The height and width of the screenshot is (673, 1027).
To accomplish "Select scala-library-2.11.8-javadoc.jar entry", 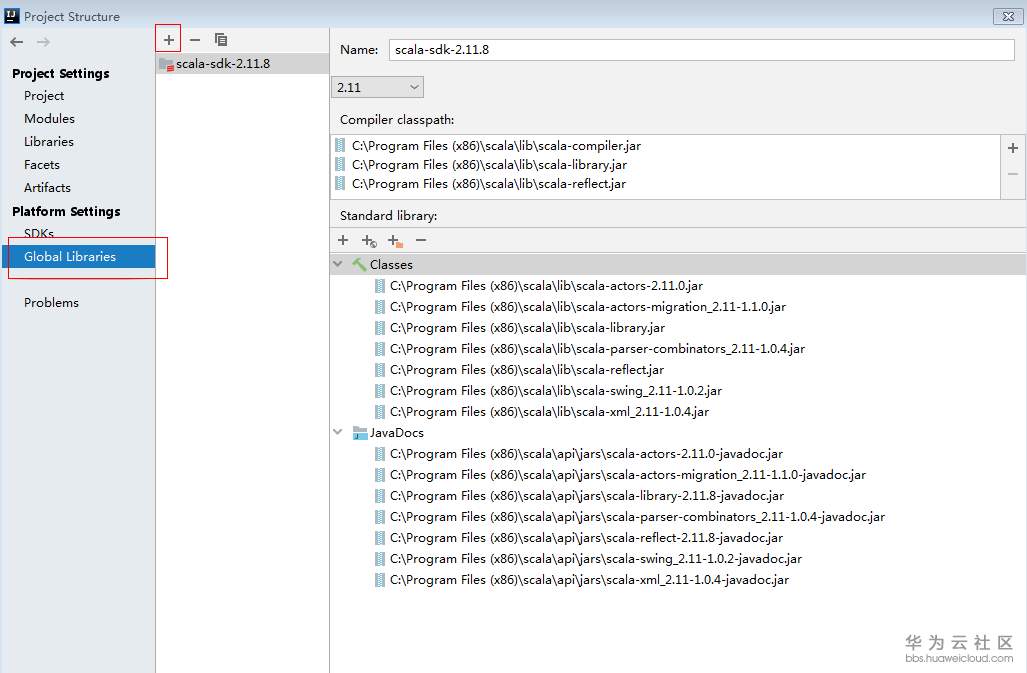I will (586, 495).
